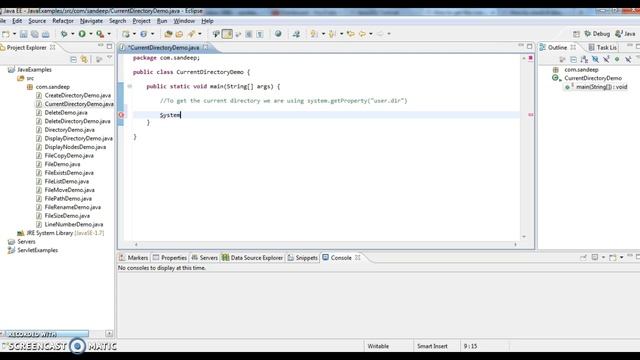
Task: Click the Print toolbar icon
Action: click(x=46, y=34)
